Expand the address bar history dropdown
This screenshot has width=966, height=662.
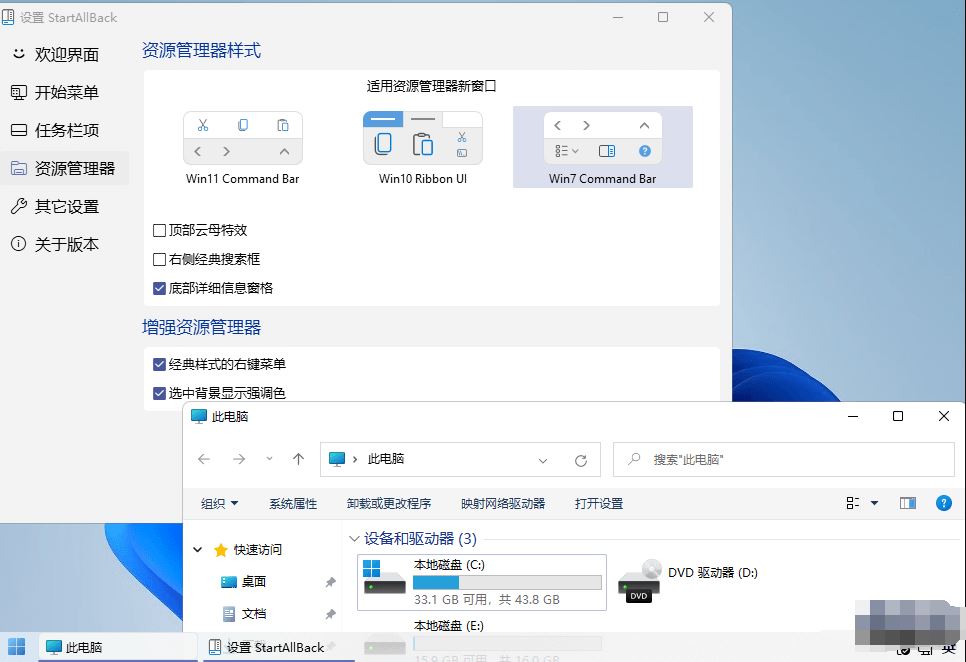(543, 460)
